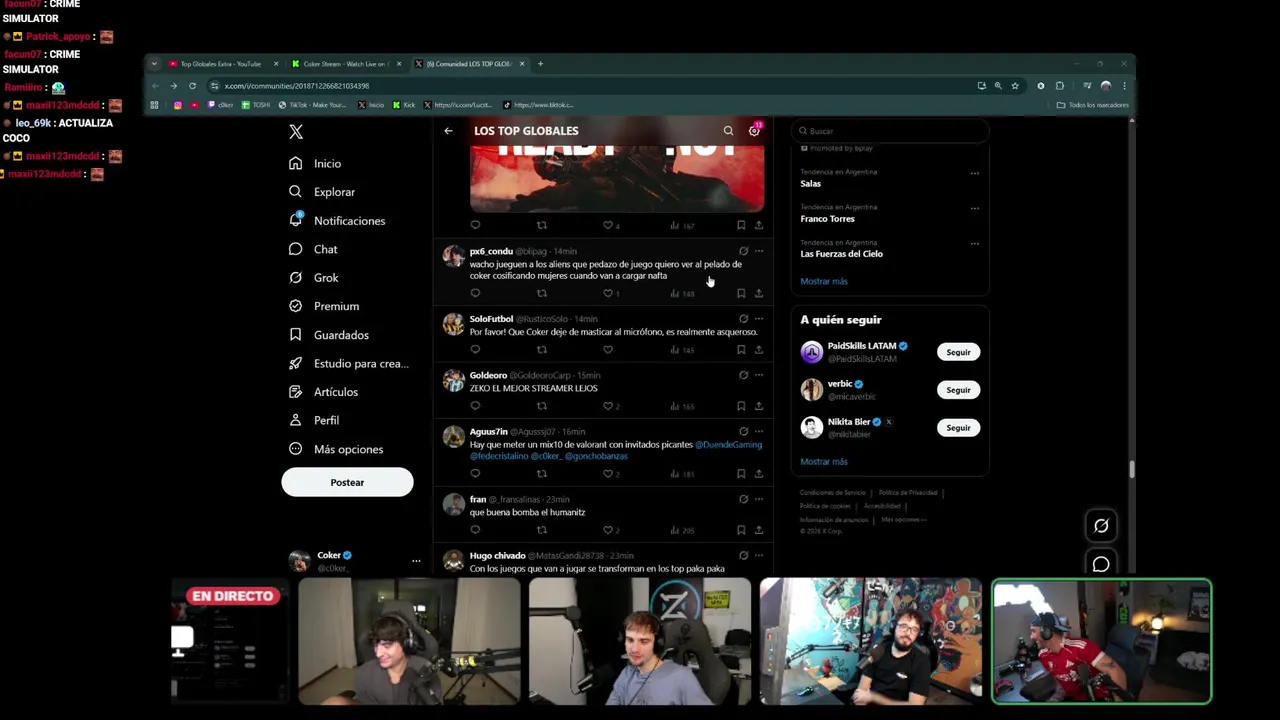Go to Perfil page
The width and height of the screenshot is (1280, 720).
tap(314, 421)
